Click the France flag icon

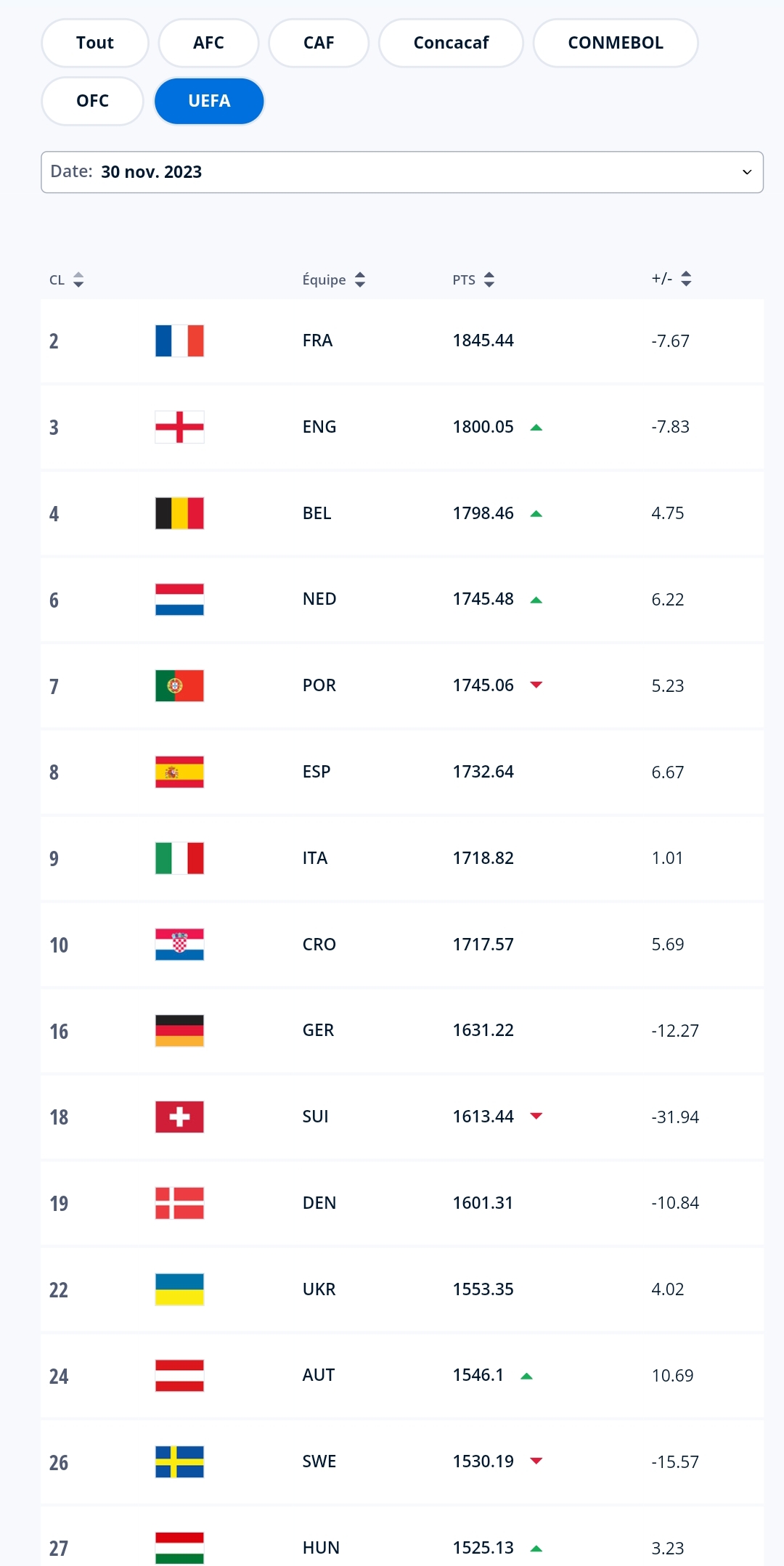coord(179,340)
